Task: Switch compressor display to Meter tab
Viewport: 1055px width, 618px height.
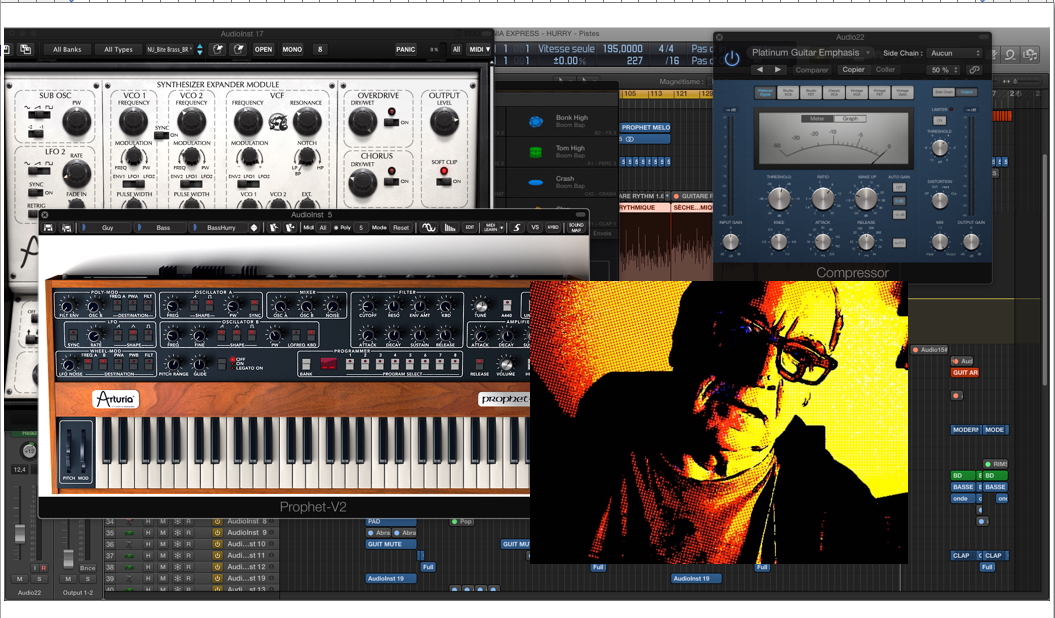Action: pos(817,119)
